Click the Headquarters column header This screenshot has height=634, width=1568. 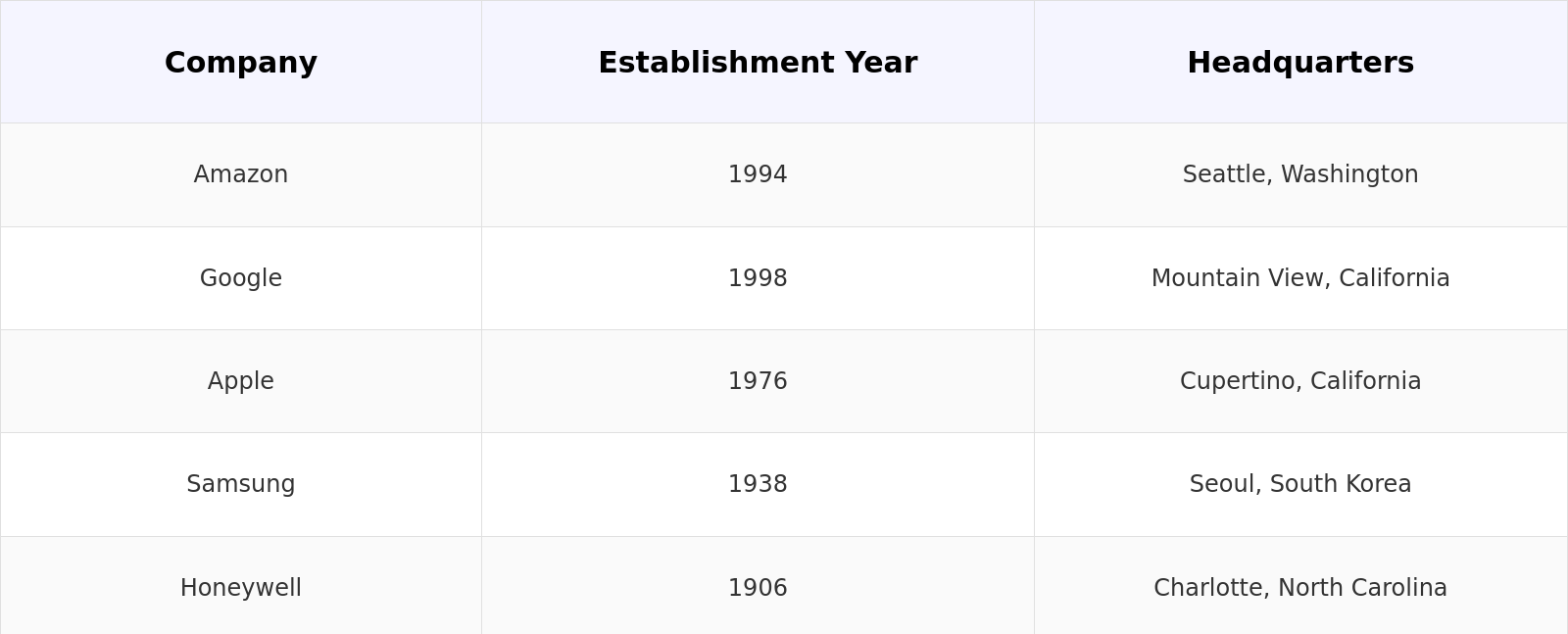click(x=1300, y=63)
